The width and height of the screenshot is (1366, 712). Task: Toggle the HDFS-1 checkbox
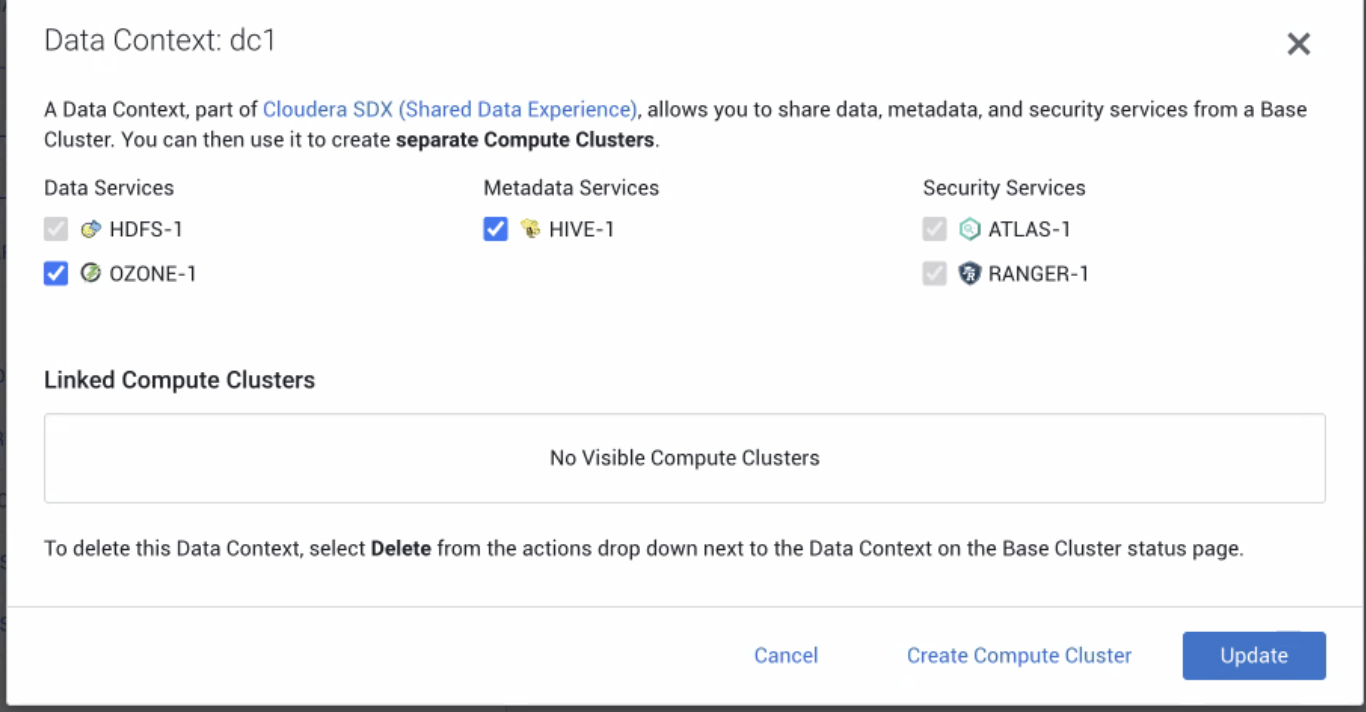point(56,230)
